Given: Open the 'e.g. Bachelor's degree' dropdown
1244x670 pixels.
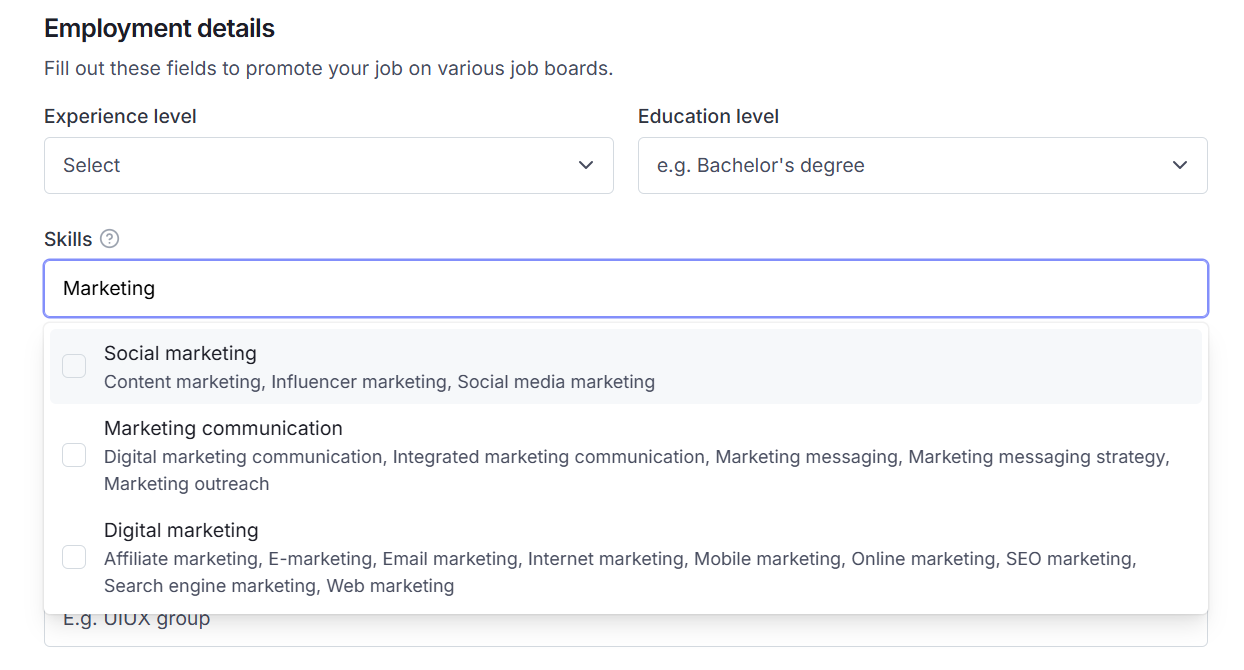Looking at the screenshot, I should click(x=921, y=165).
